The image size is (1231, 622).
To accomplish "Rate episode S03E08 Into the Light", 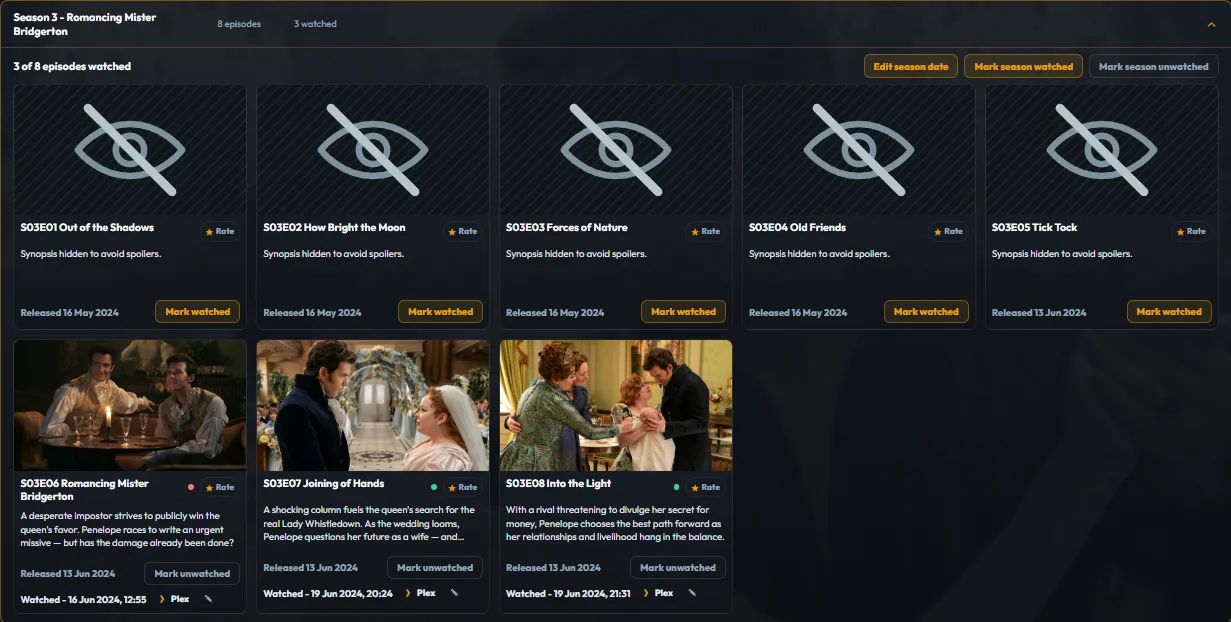I will [x=706, y=487].
